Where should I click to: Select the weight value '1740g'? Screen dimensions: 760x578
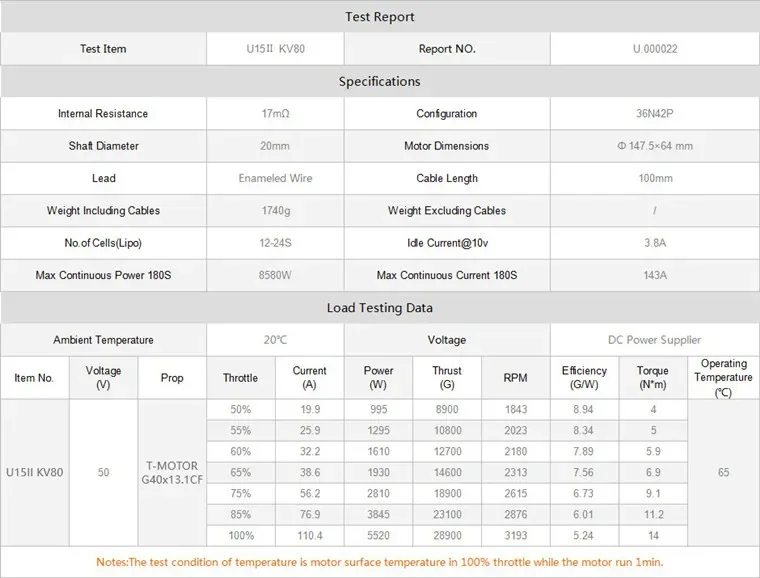click(276, 210)
